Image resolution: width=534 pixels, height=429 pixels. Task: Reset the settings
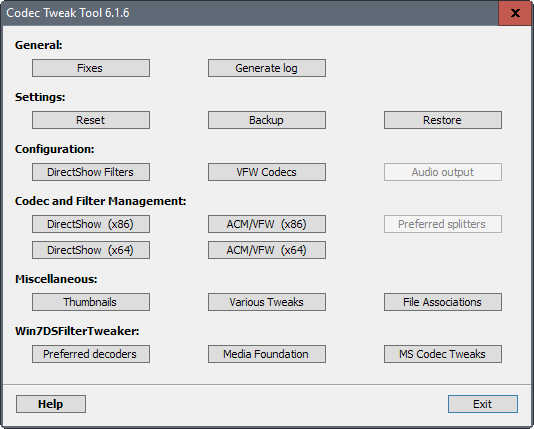[91, 120]
